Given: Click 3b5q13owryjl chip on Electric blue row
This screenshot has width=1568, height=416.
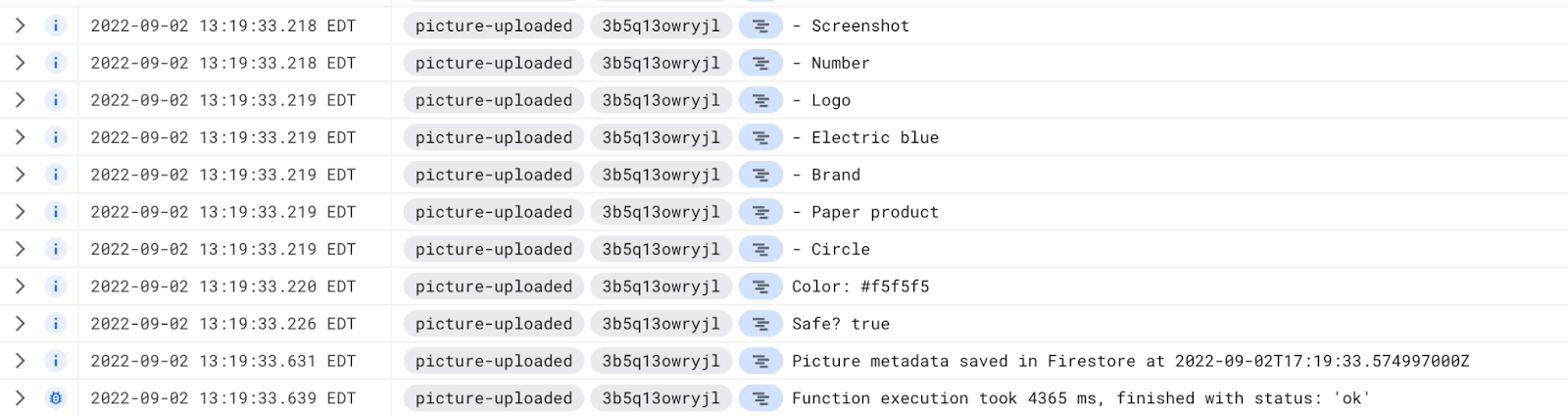Looking at the screenshot, I should [x=661, y=137].
